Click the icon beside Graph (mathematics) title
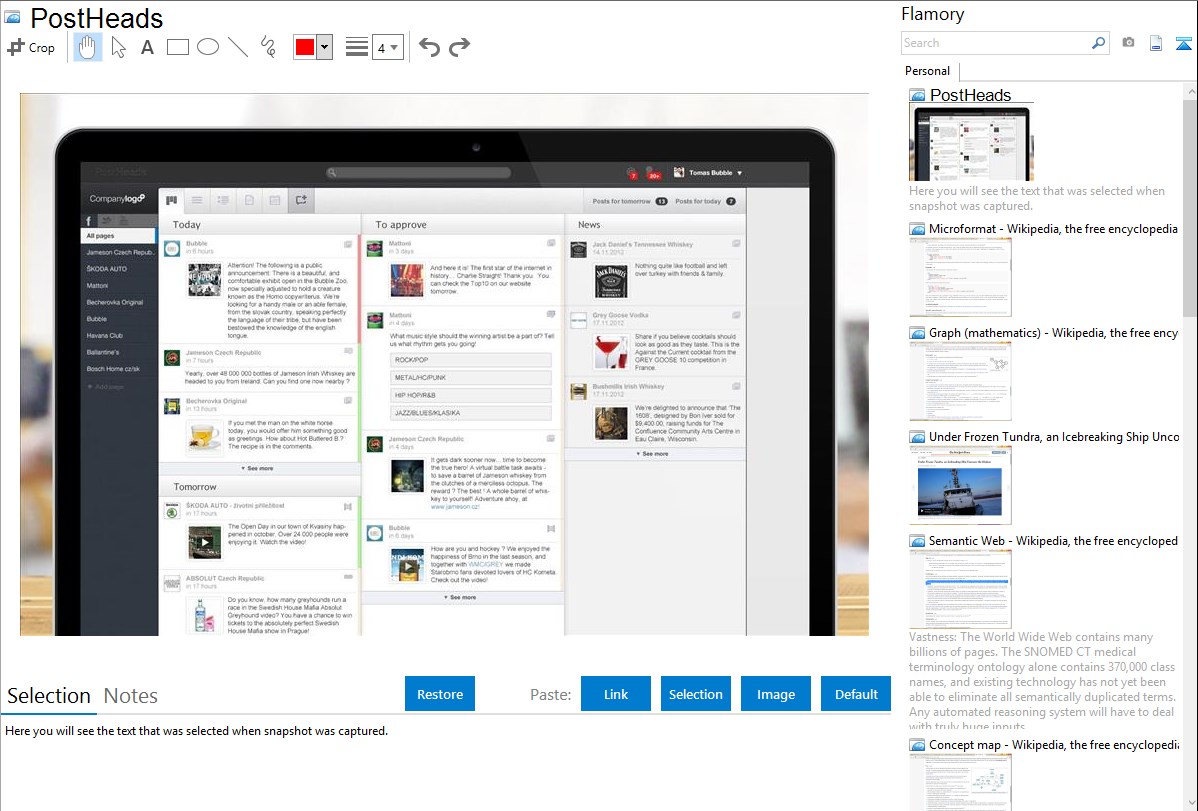The width and height of the screenshot is (1198, 811). coord(917,333)
